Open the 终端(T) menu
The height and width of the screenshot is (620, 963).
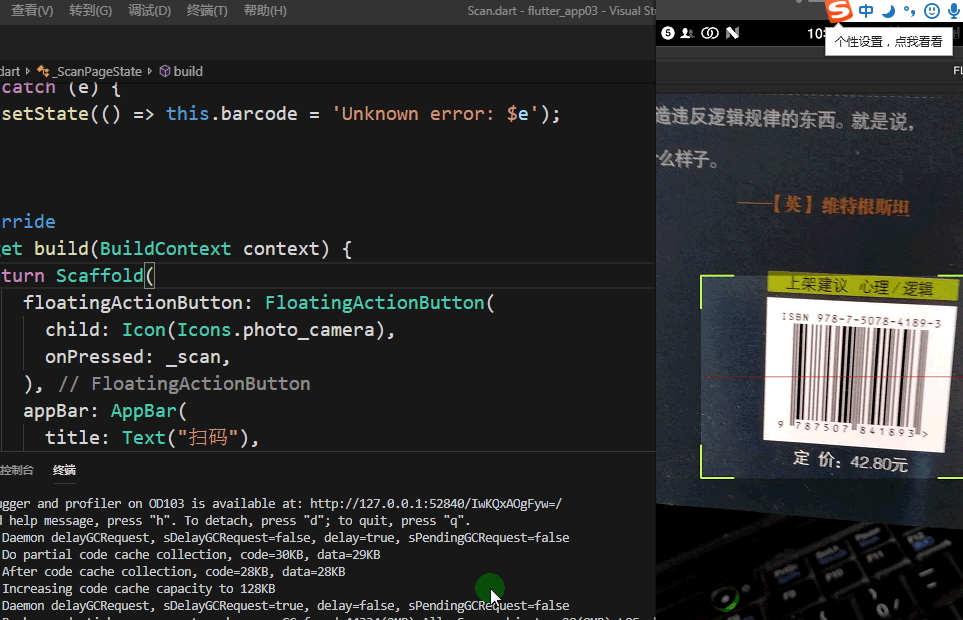[207, 10]
